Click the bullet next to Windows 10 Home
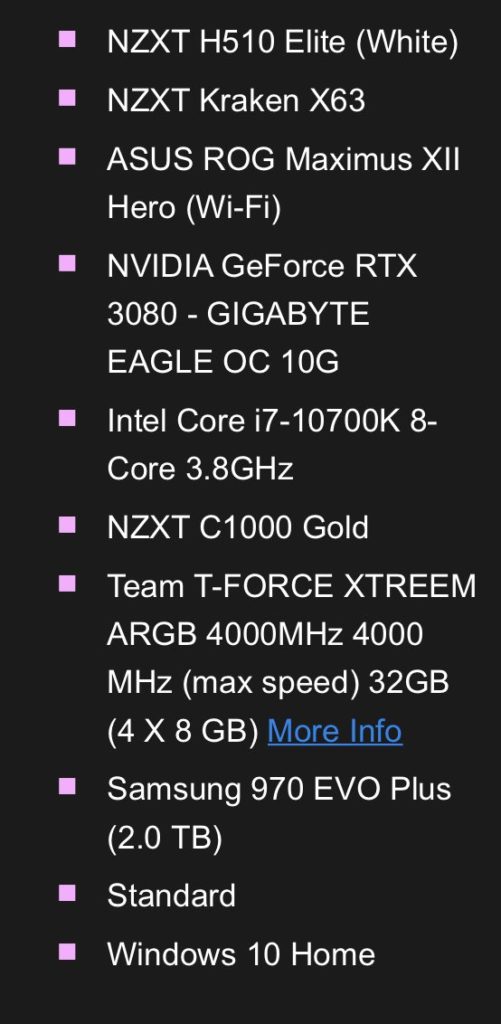Screen dimensions: 501x1024 pyautogui.click(x=67, y=952)
